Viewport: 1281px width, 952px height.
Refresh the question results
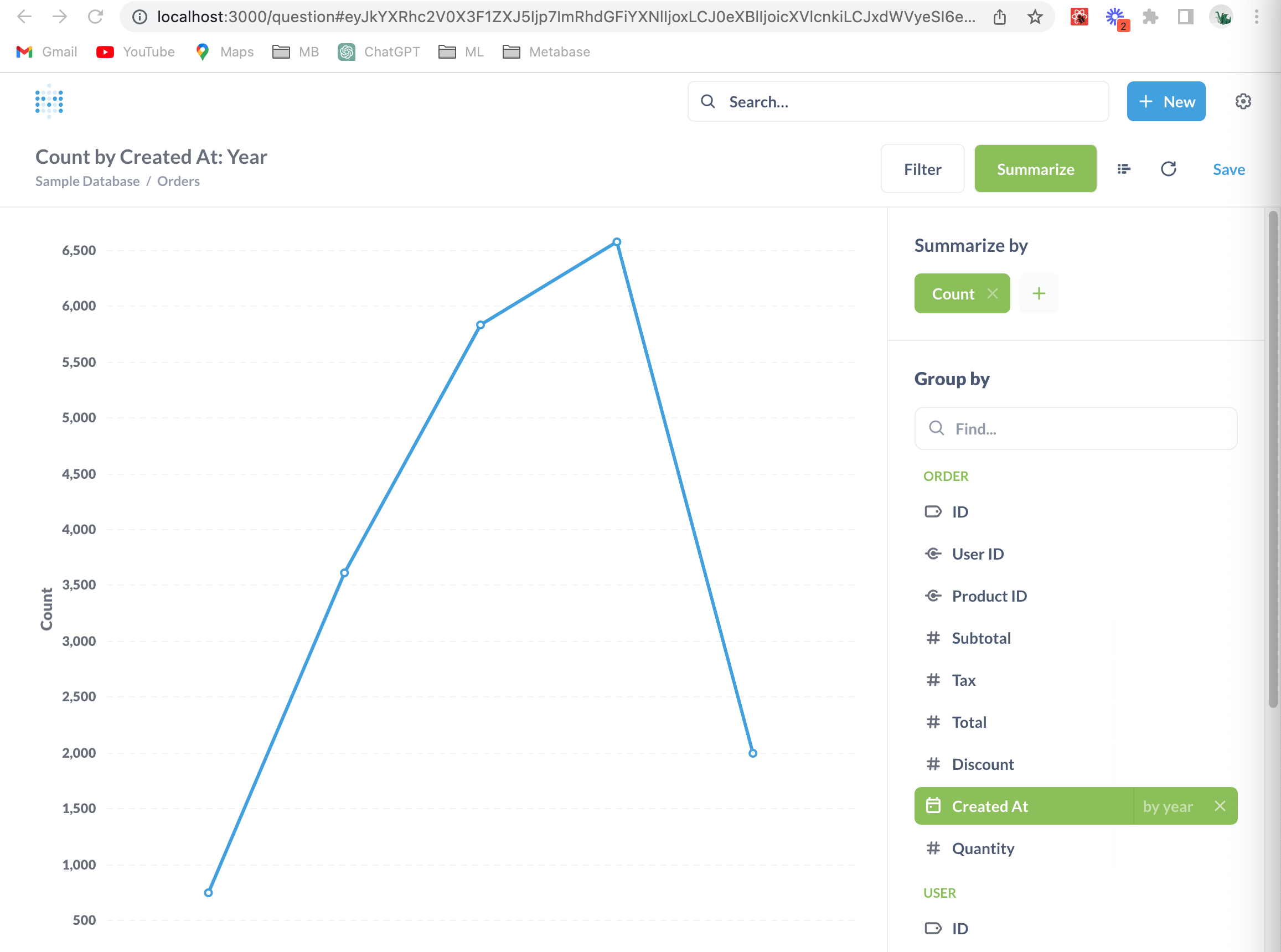click(1169, 169)
